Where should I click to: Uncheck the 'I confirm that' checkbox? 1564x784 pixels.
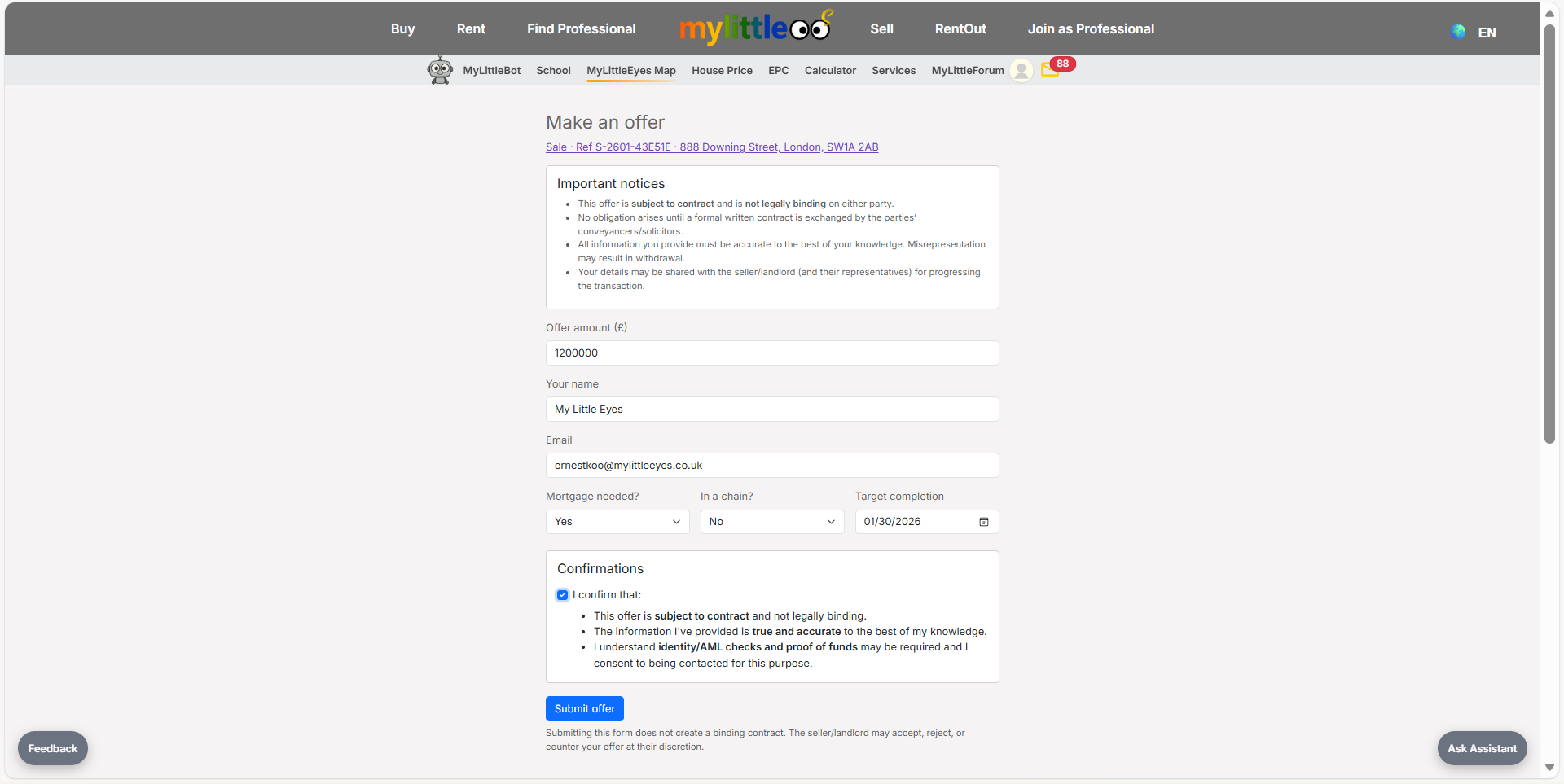click(562, 594)
